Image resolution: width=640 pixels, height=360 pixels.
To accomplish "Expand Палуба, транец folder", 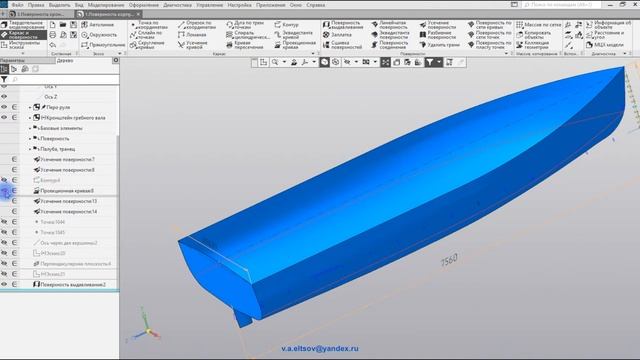I will point(30,149).
